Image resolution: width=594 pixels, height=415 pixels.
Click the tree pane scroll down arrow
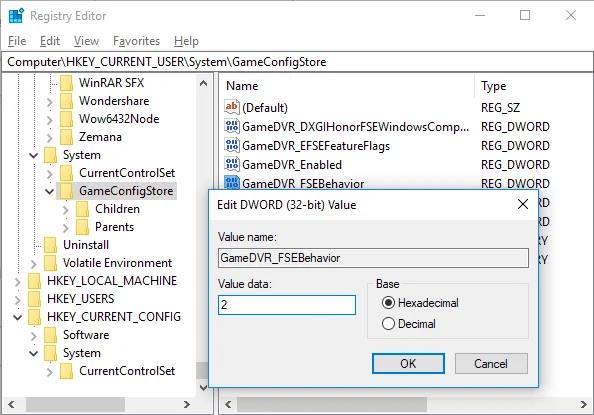[x=203, y=387]
